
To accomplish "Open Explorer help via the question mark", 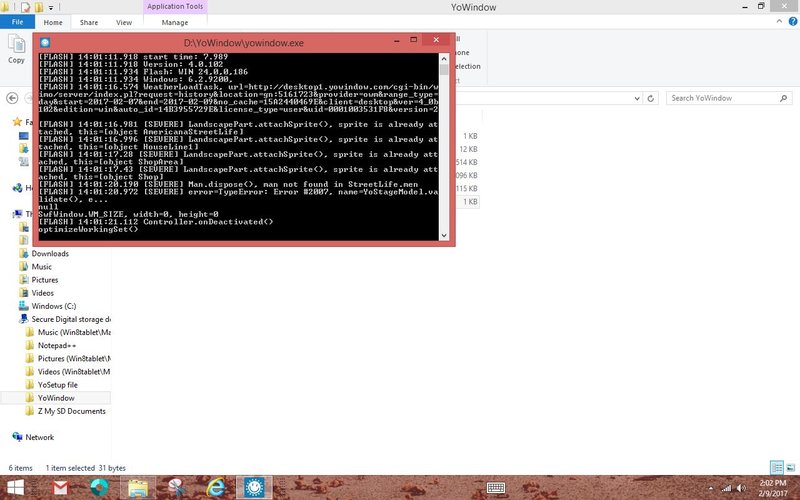I will (793, 21).
